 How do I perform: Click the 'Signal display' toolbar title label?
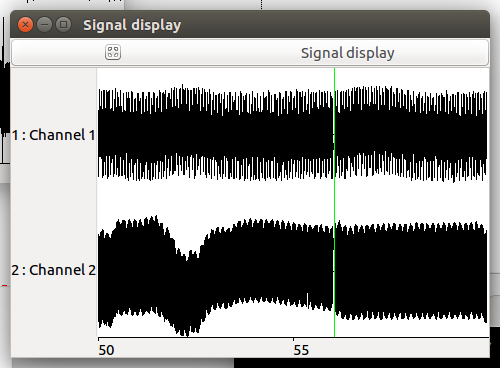(x=348, y=53)
